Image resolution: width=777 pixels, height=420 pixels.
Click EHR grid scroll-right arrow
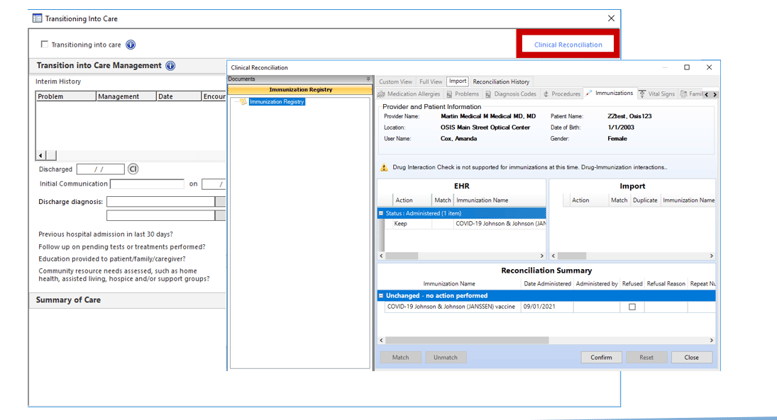click(542, 256)
